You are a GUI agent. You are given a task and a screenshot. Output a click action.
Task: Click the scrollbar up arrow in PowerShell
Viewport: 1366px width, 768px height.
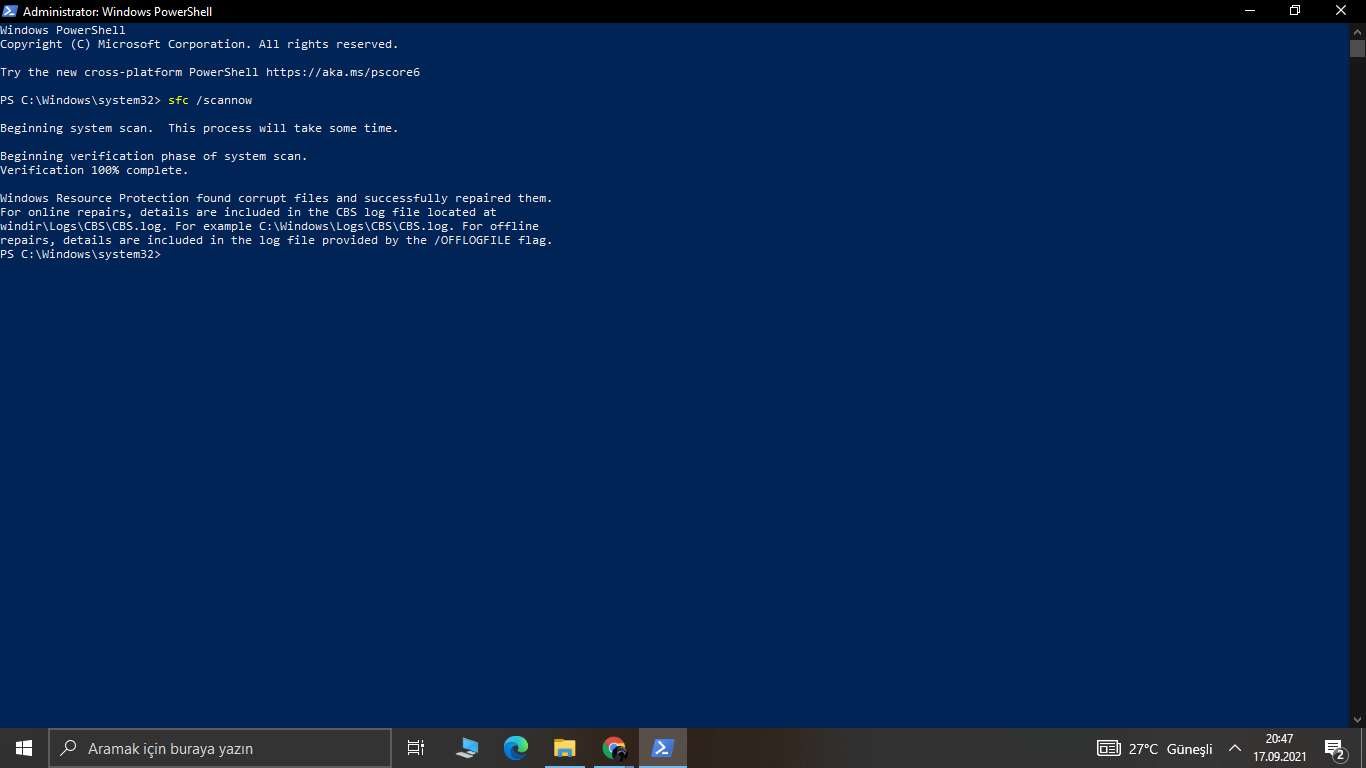point(1357,31)
